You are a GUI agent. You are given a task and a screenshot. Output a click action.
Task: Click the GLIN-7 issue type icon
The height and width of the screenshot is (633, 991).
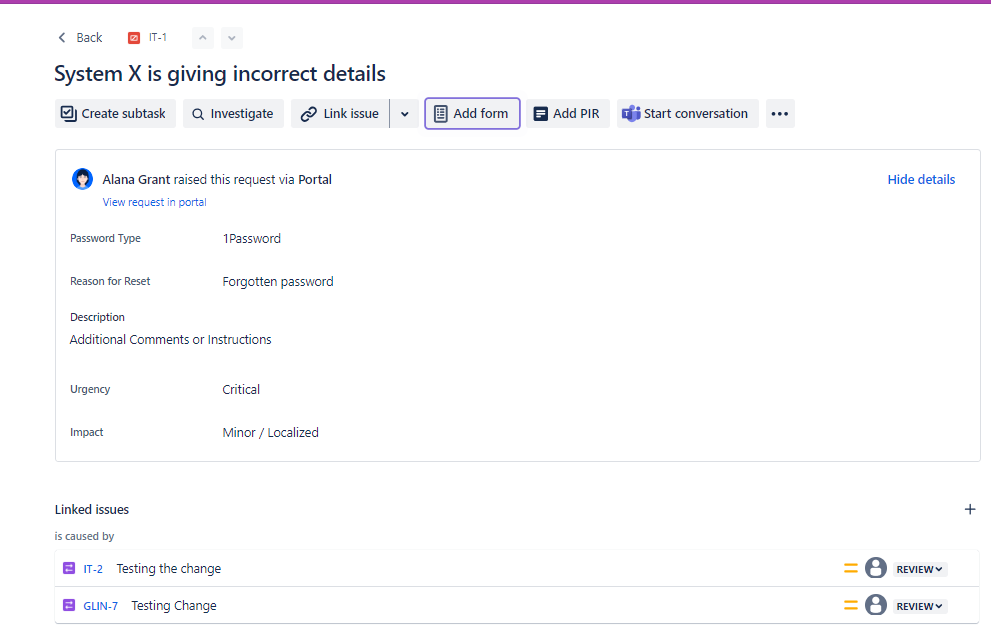click(68, 605)
